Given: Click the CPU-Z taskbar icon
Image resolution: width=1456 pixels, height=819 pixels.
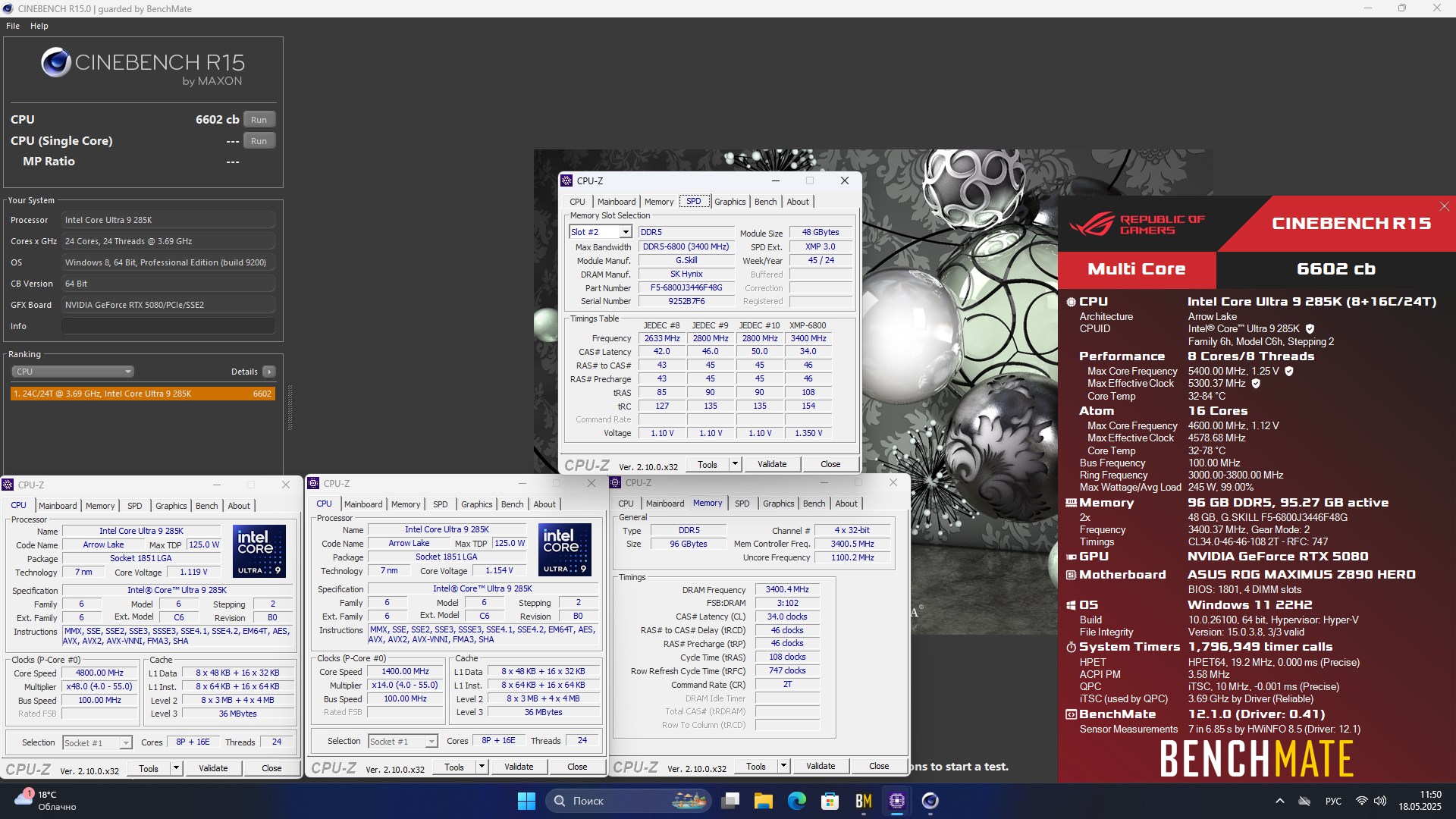Looking at the screenshot, I should pos(897,801).
